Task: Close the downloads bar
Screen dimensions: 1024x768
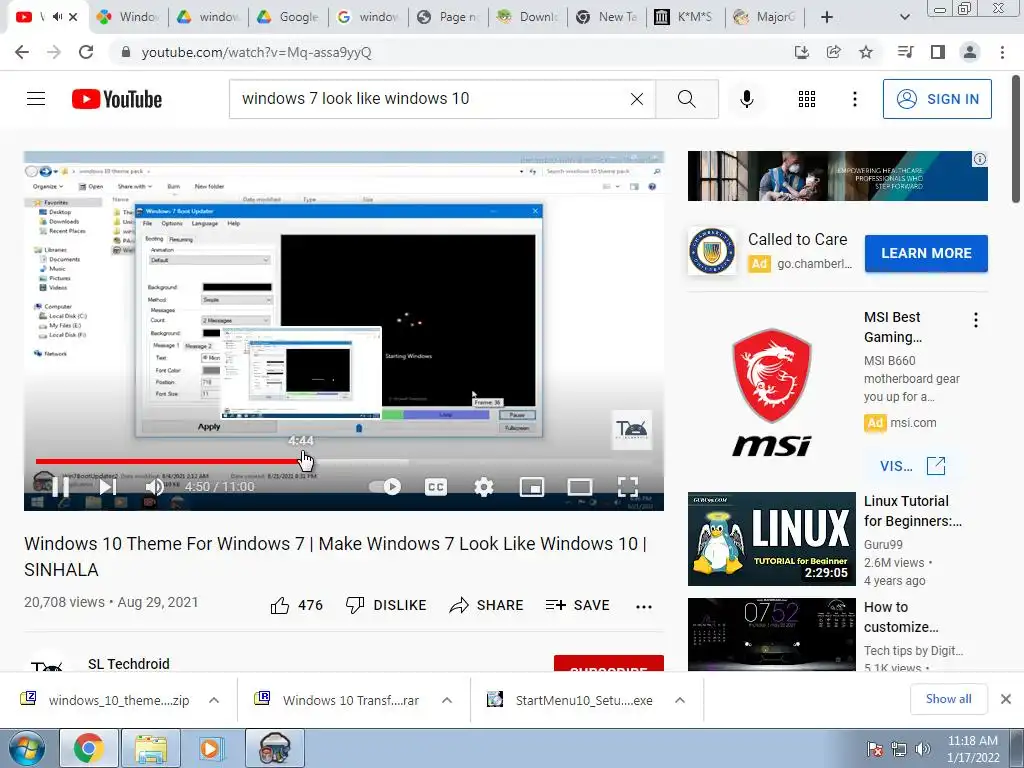Action: coord(1006,699)
